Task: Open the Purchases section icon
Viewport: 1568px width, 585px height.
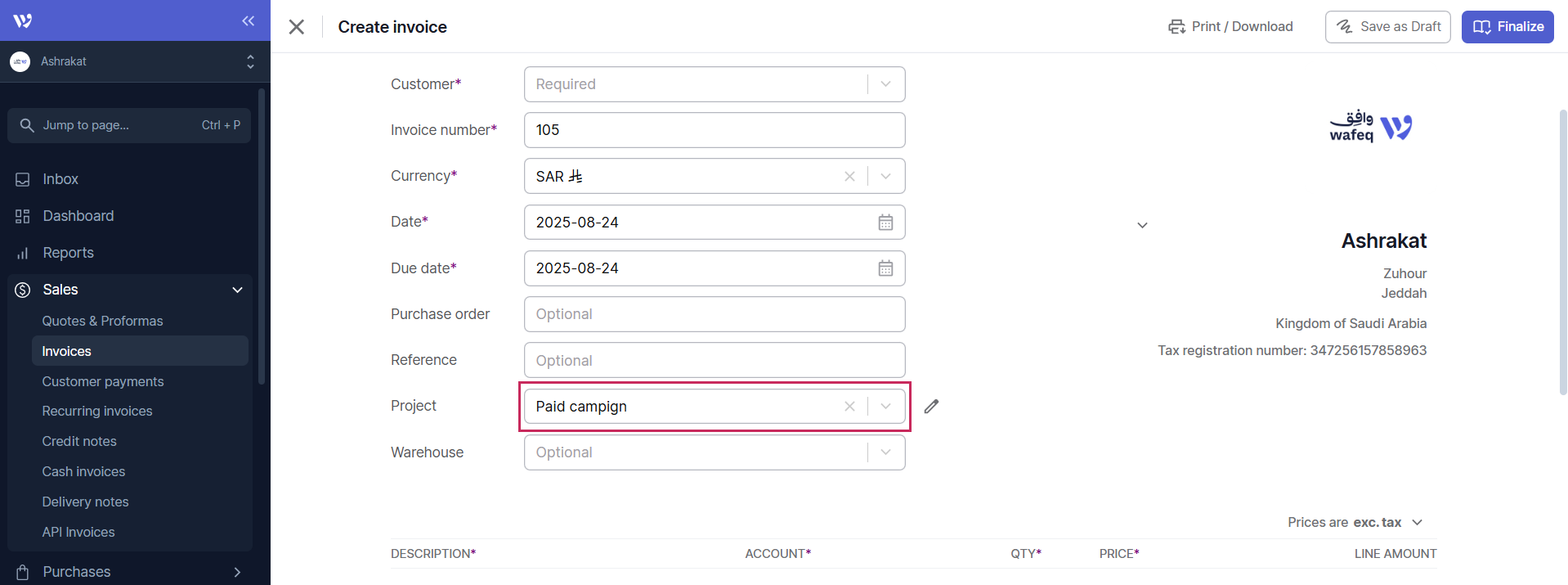Action: pos(23,571)
